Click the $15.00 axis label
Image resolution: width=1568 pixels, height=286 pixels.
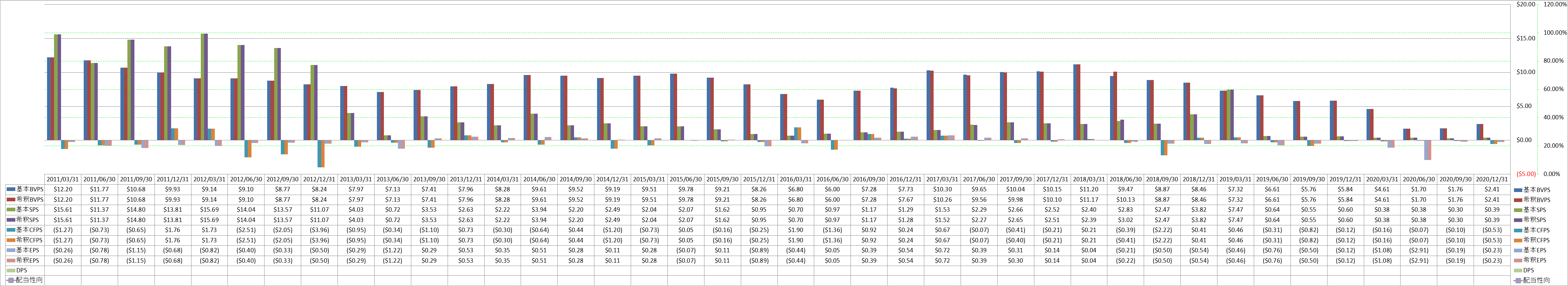(x=1526, y=38)
